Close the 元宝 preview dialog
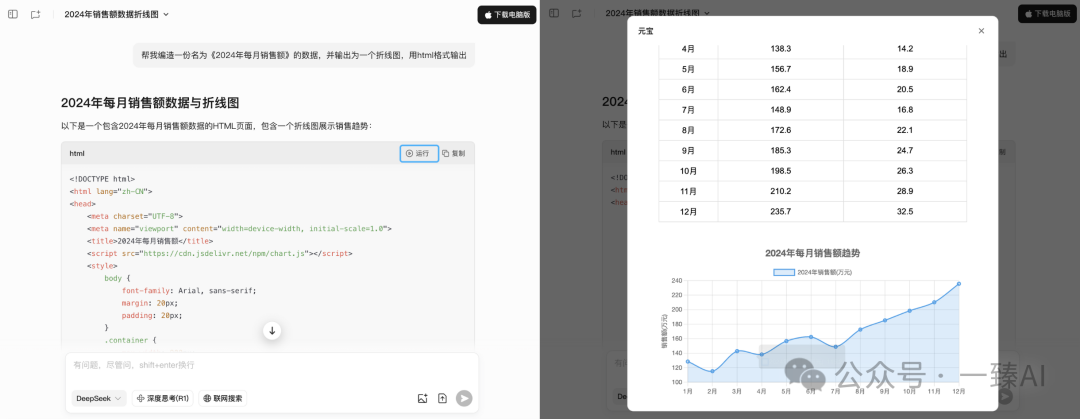The width and height of the screenshot is (1080, 419). (982, 30)
